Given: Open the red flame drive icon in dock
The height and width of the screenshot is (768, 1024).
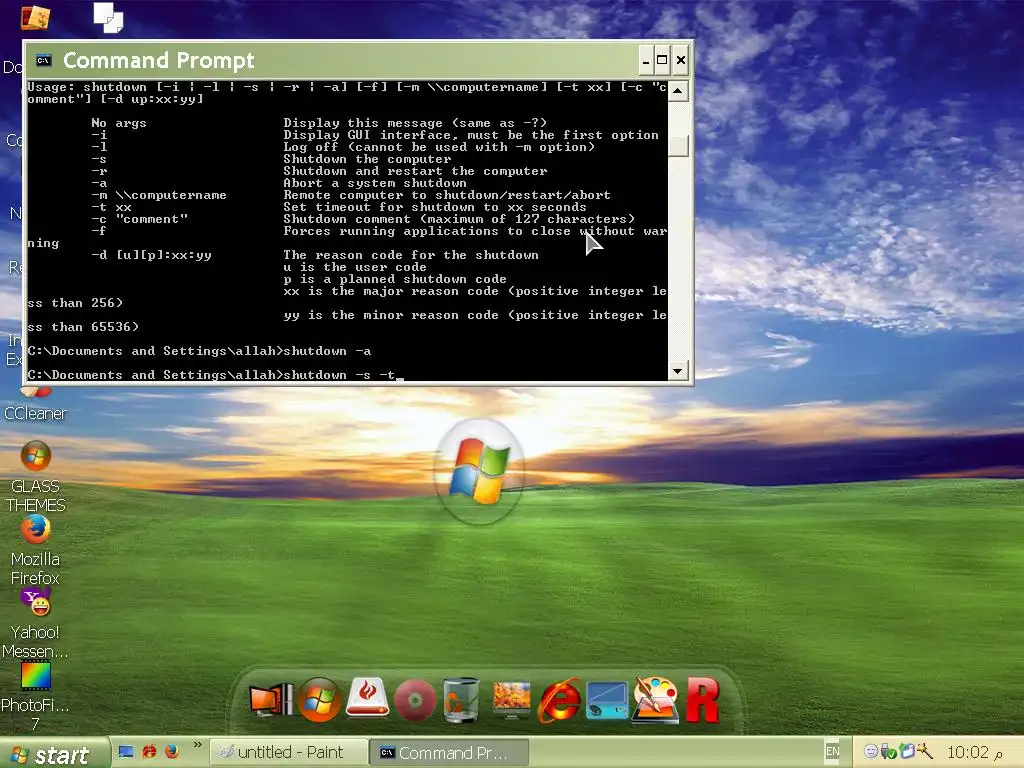Looking at the screenshot, I should point(367,698).
